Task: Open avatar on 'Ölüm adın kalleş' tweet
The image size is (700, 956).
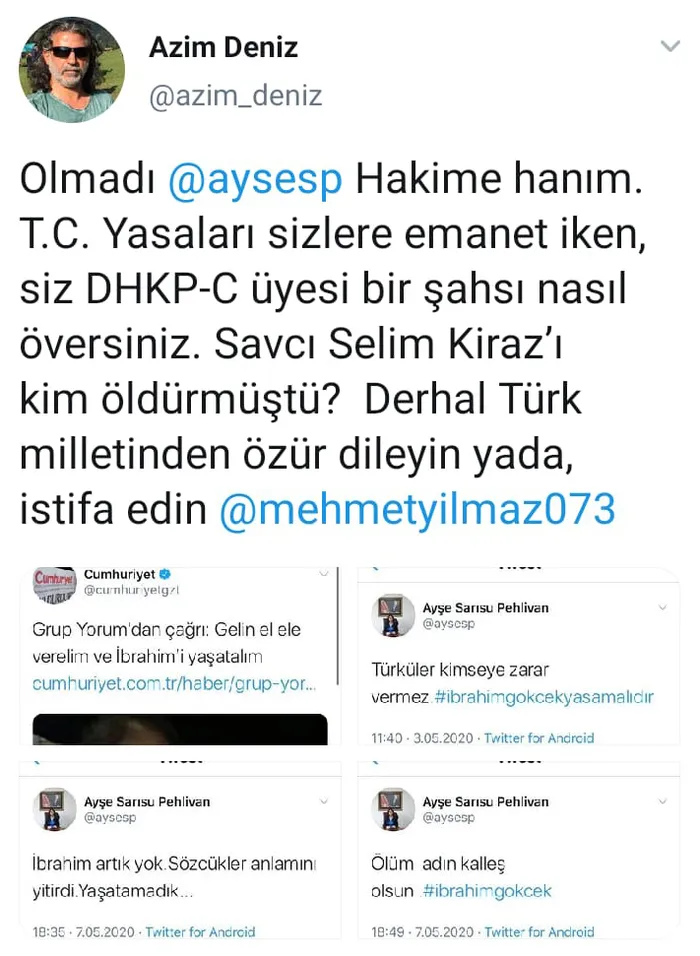Action: coord(393,809)
